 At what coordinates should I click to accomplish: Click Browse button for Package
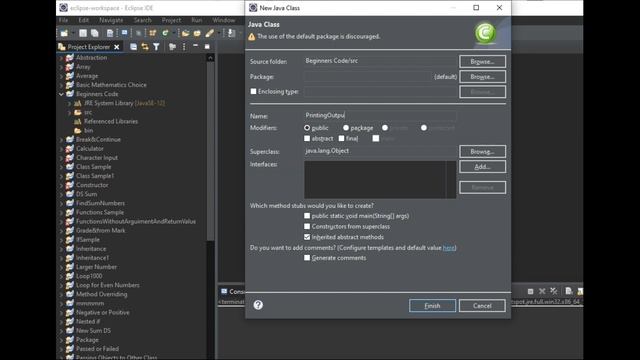(482, 76)
